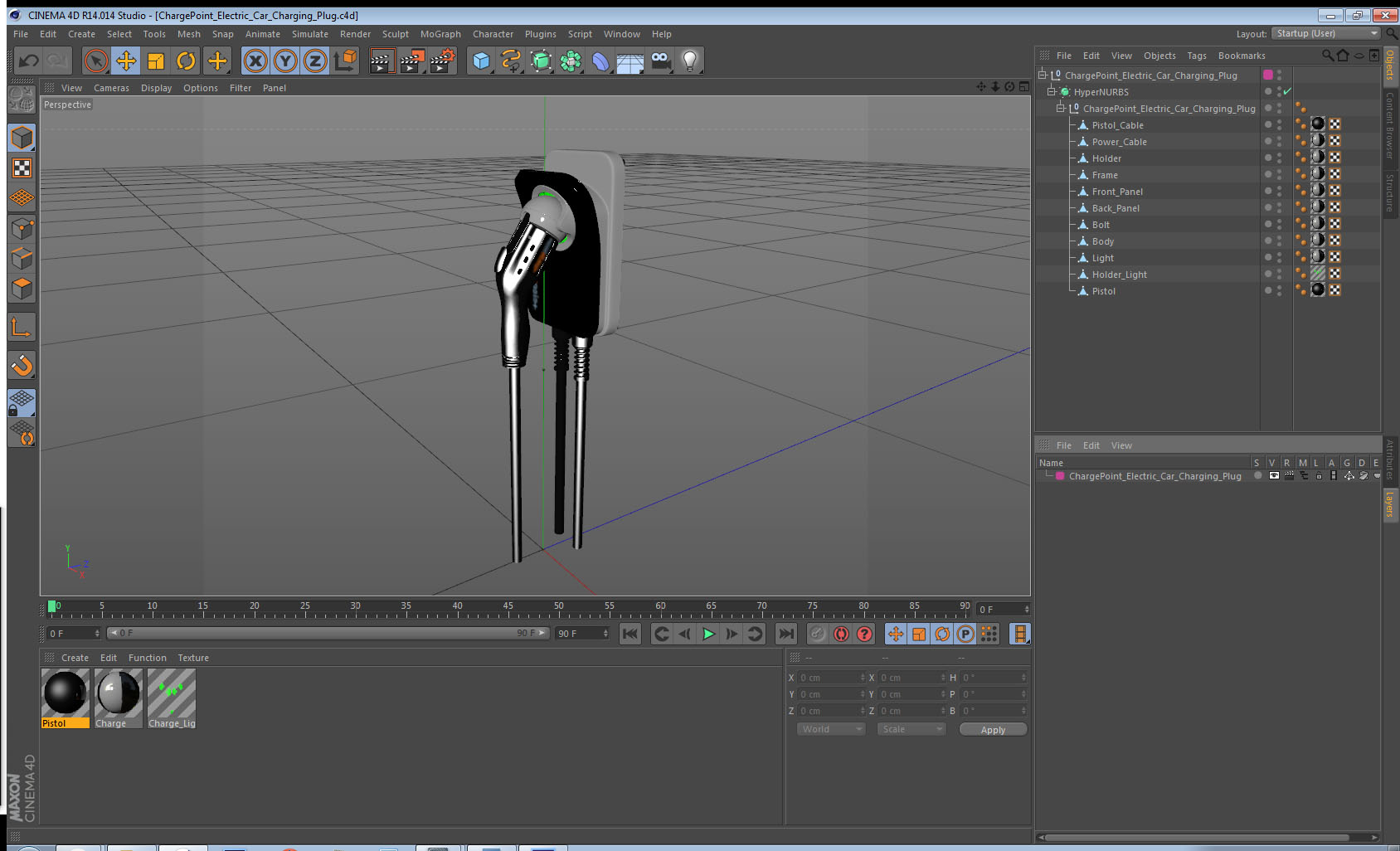Open Object Manager Tags menu
Viewport: 1400px width, 851px height.
point(1197,56)
